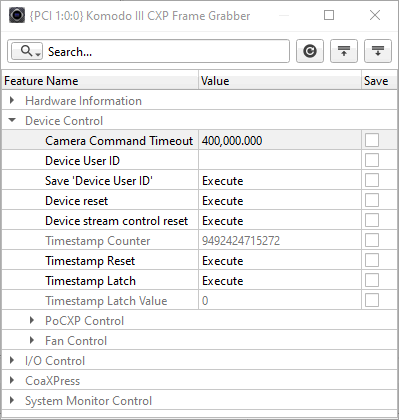Image resolution: width=399 pixels, height=420 pixels.
Task: Click the camera app icon in title bar
Action: (17, 15)
